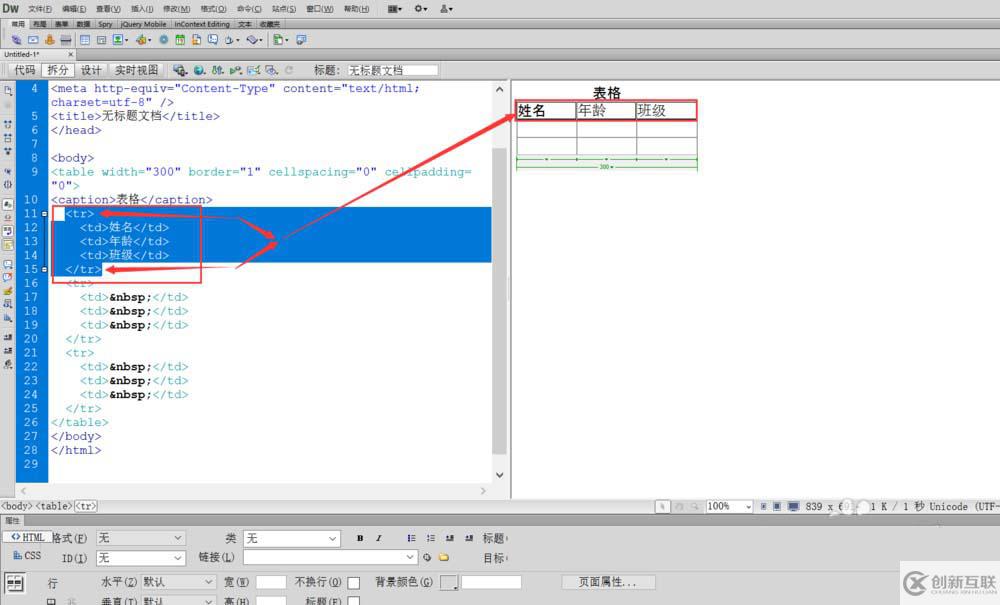This screenshot has width=1000, height=605.
Task: Toggle Syntax Error Alerts icon
Action: [x=8, y=245]
